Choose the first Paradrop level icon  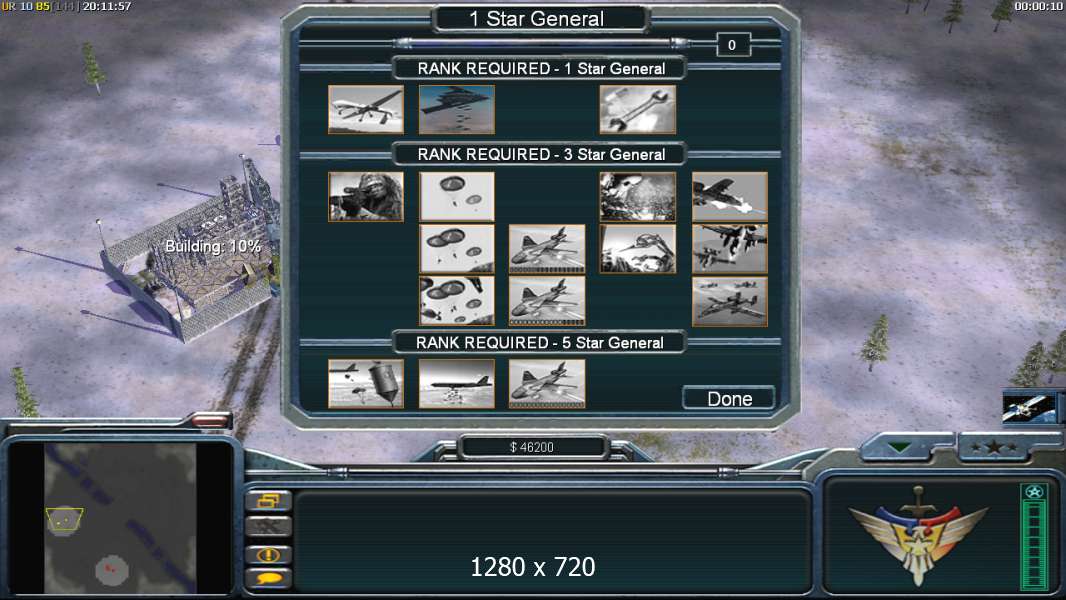coord(457,196)
